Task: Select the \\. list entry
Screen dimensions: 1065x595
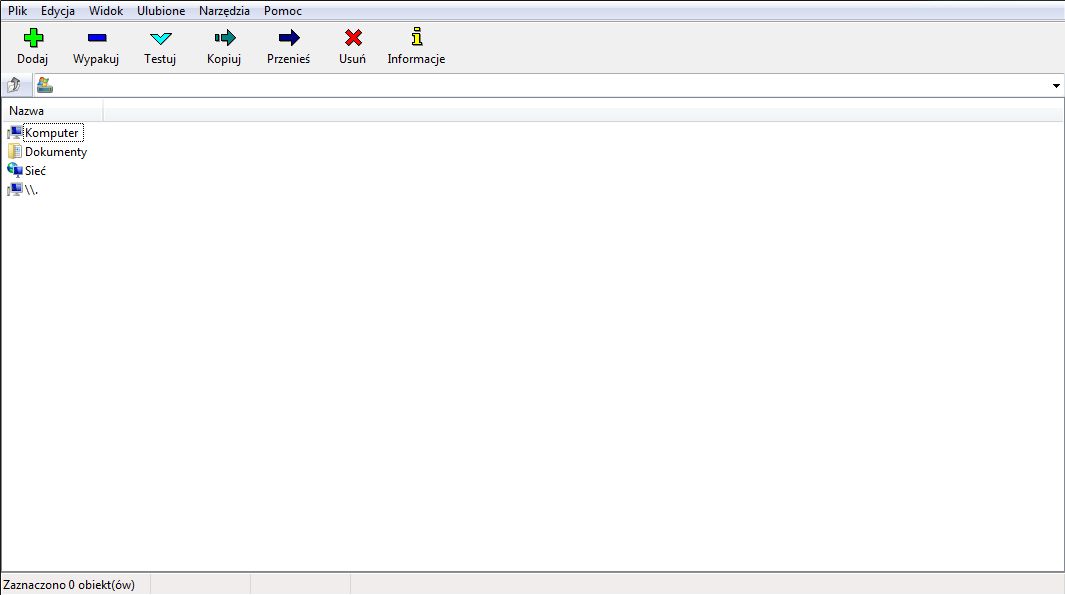Action: [31, 190]
